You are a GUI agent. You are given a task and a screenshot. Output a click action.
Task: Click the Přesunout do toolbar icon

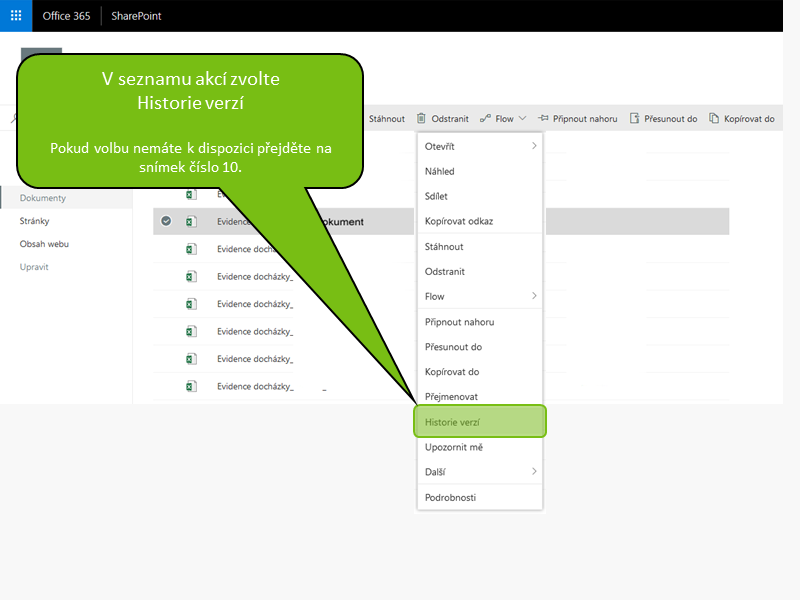coord(634,118)
